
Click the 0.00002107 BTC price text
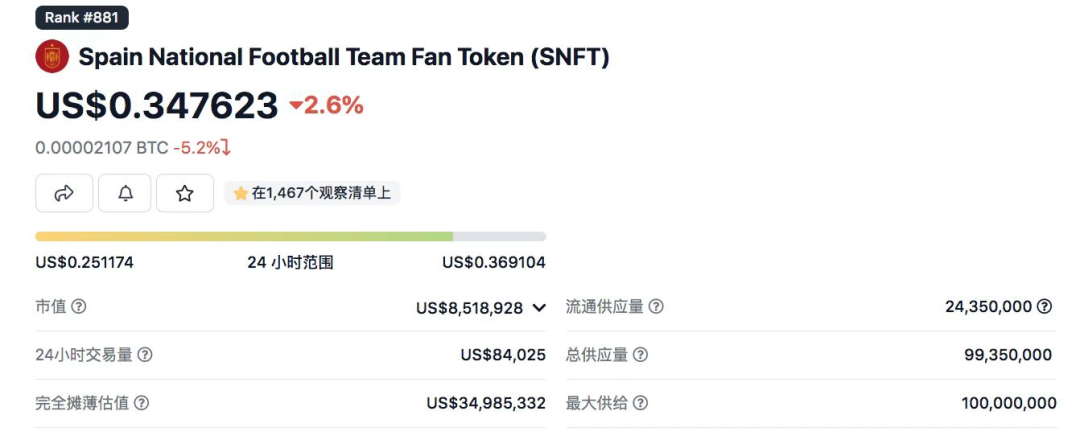pyautogui.click(x=102, y=148)
